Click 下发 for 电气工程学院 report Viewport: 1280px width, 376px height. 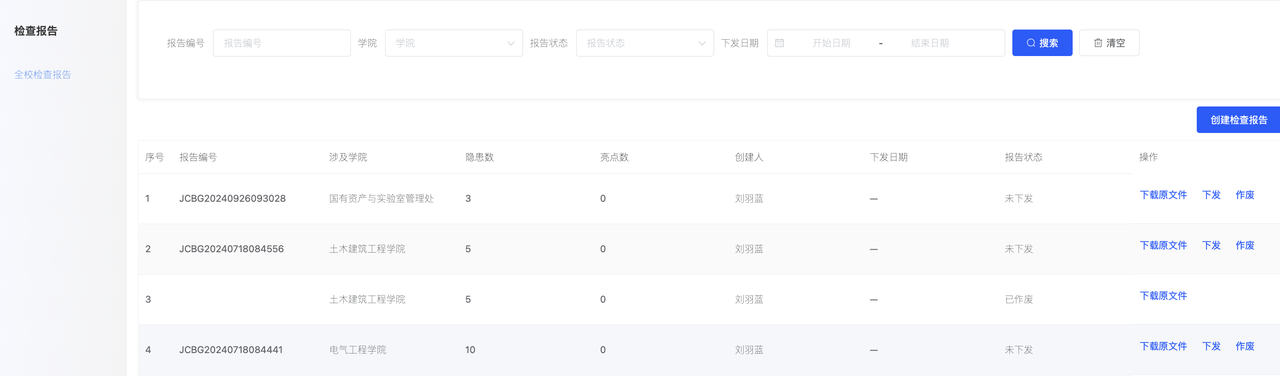pos(1211,346)
